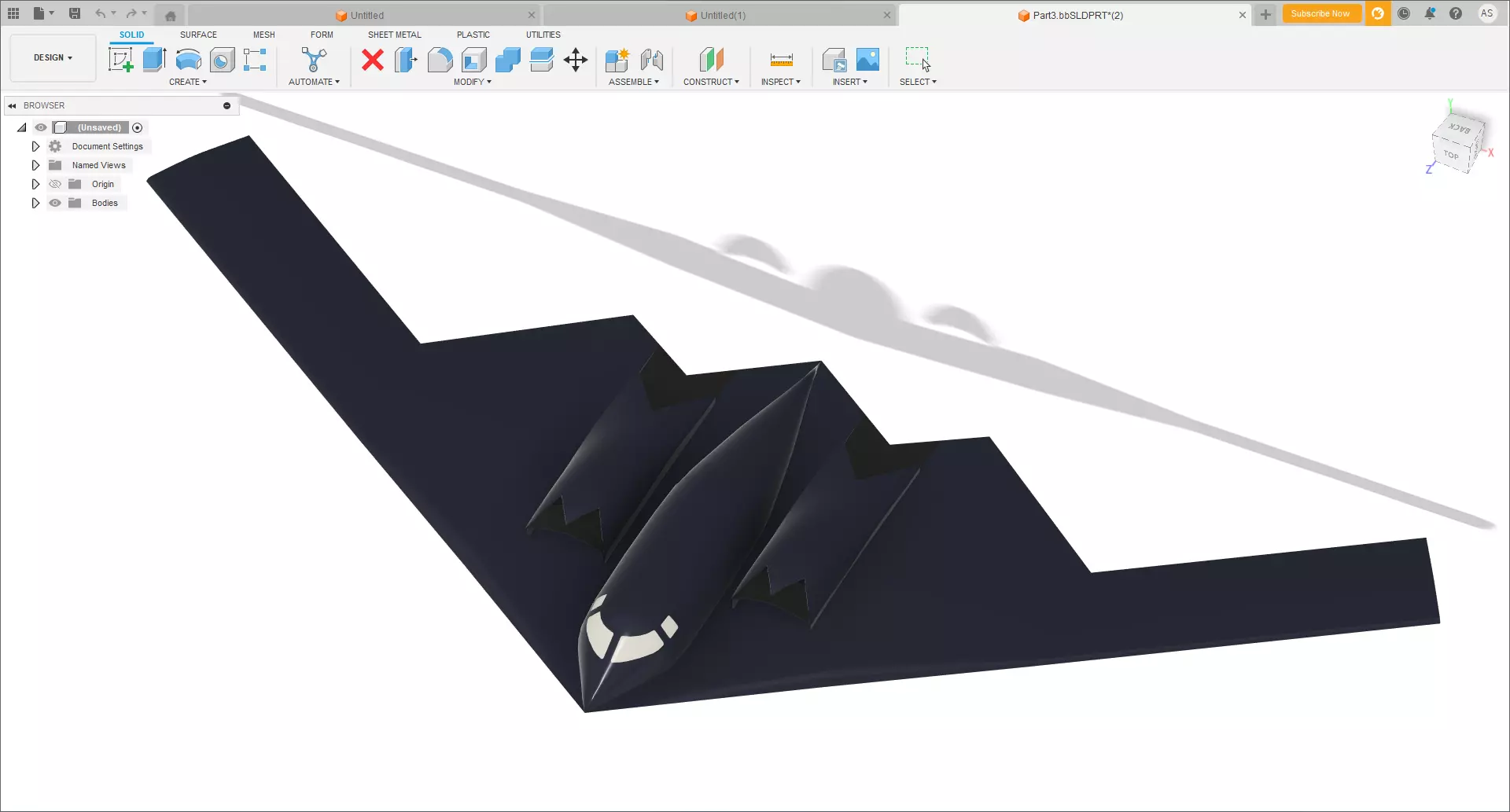The height and width of the screenshot is (812, 1510).
Task: Select the Offset Face tool
Action: (542, 60)
